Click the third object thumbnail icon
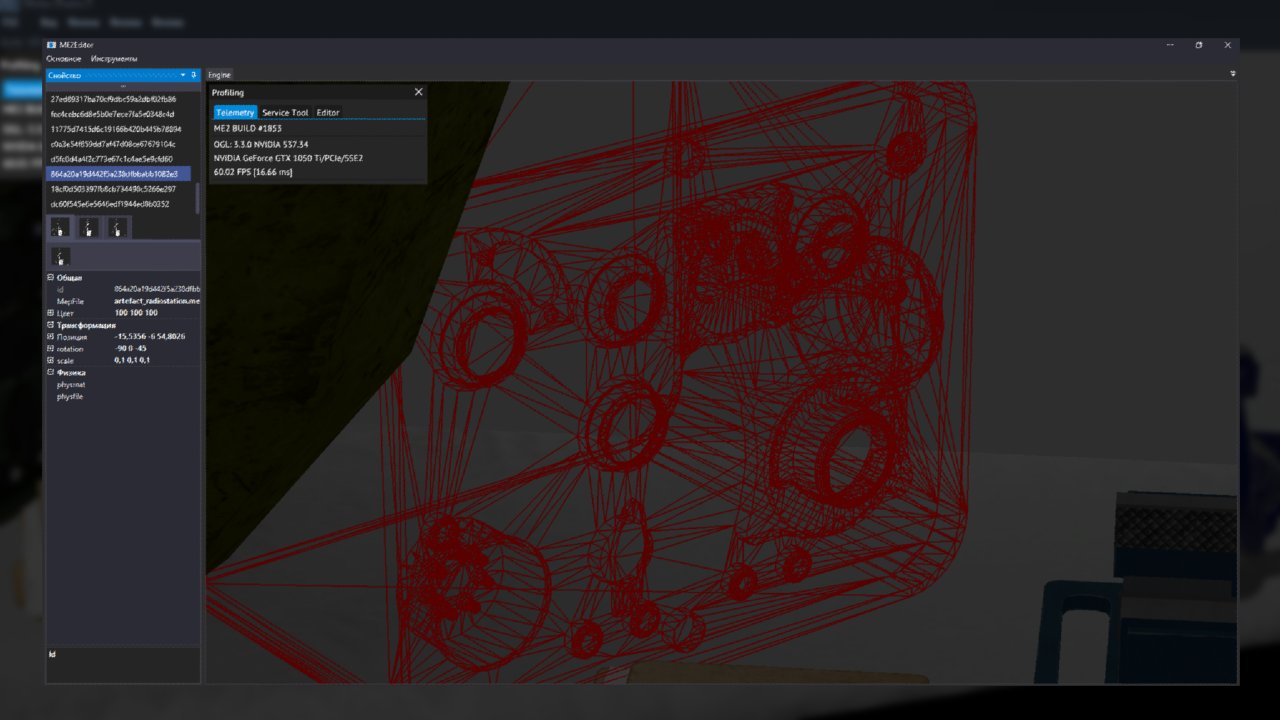This screenshot has height=720, width=1280. [118, 228]
